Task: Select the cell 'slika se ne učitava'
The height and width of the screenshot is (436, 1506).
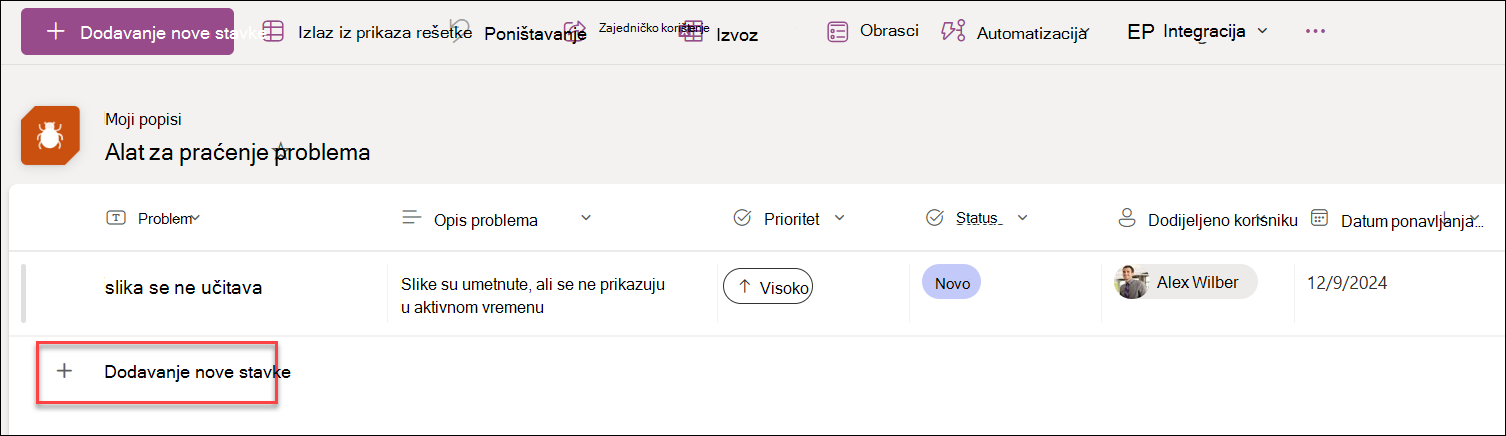Action: coord(184,288)
